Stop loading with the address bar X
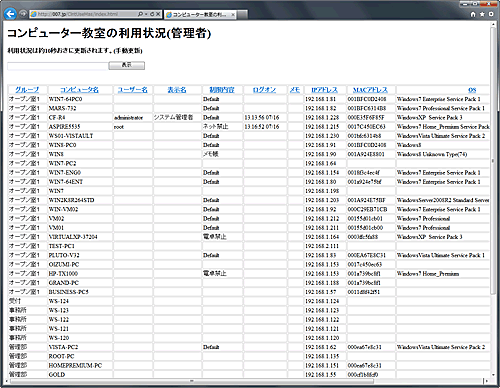500x388 pixels. click(x=158, y=14)
